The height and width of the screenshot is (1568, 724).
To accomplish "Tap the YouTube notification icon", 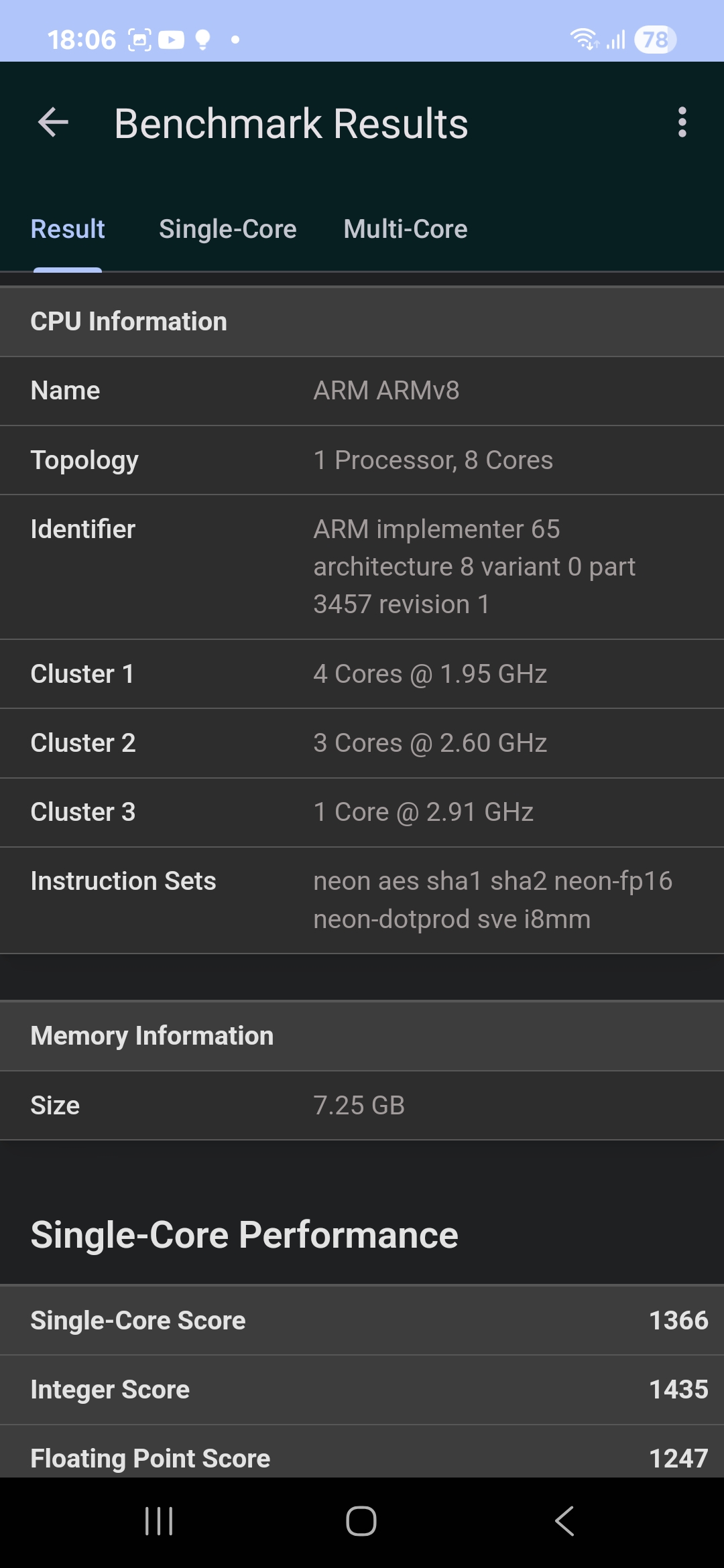I will click(172, 40).
